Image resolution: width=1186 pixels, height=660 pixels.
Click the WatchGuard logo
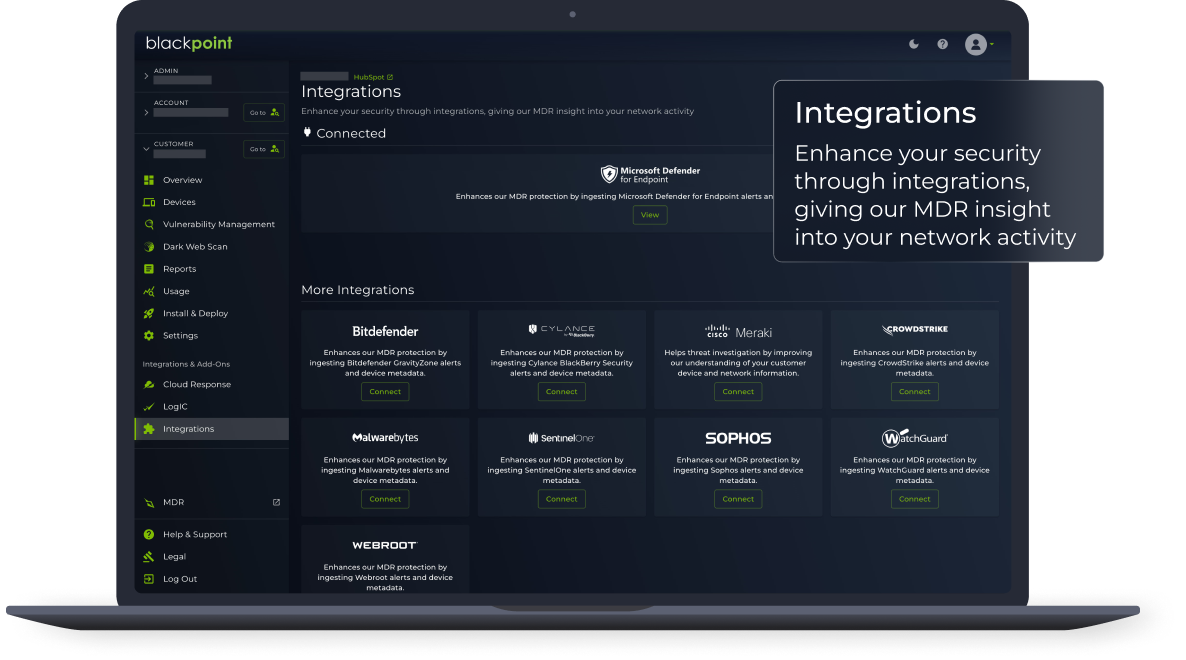pos(914,438)
